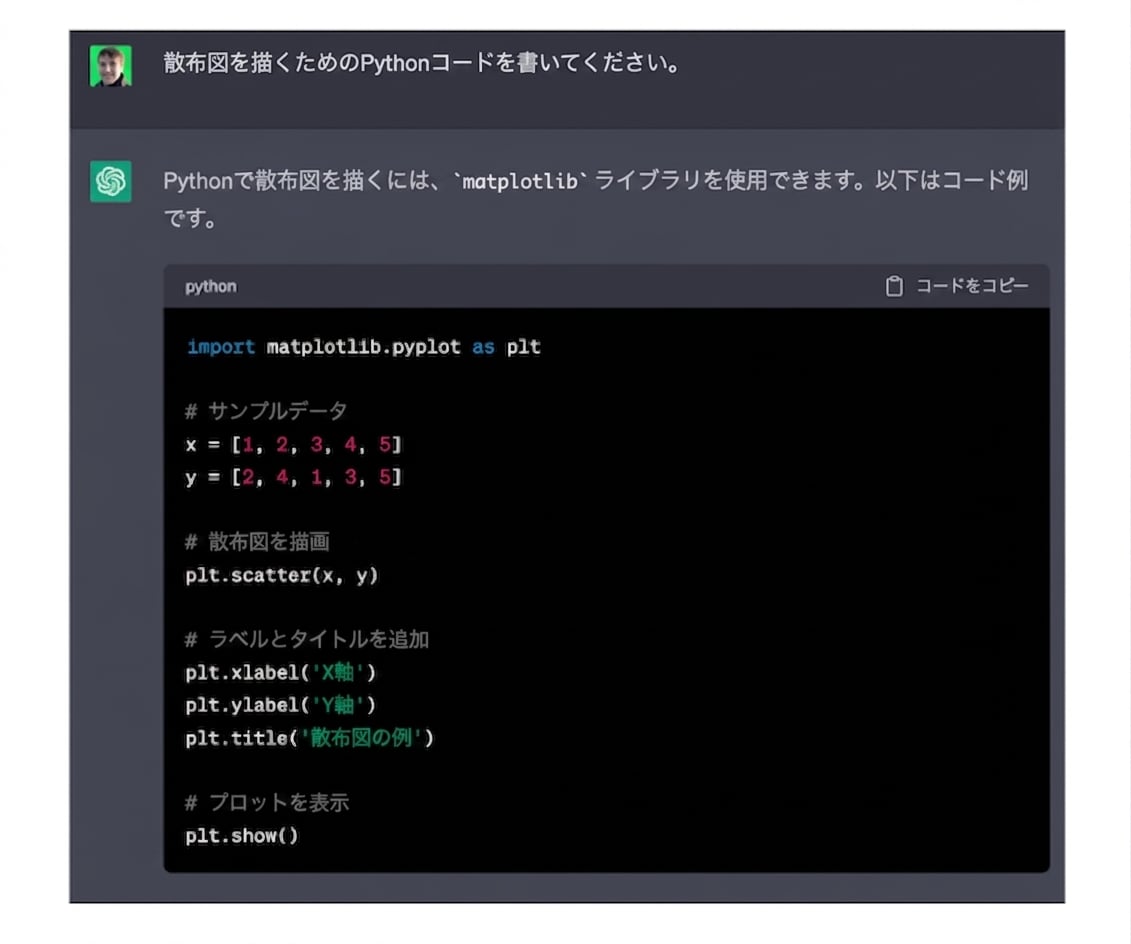
Task: Click the python language label
Action: 211,286
